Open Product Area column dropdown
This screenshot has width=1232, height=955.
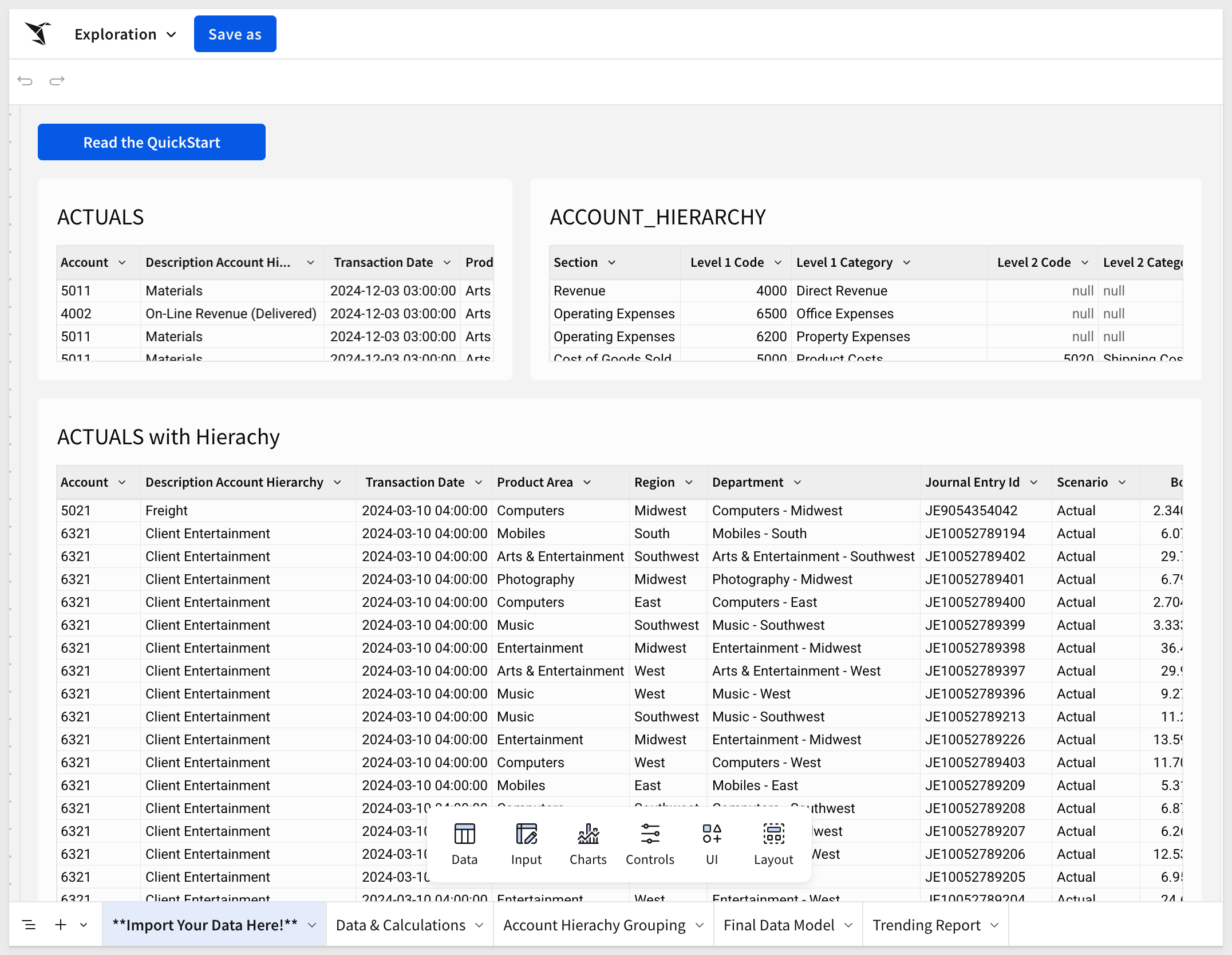(x=587, y=483)
